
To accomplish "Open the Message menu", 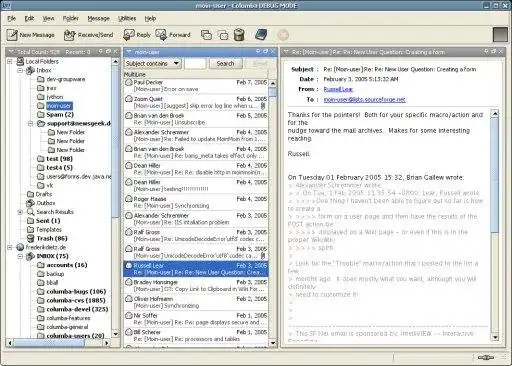I will [99, 18].
